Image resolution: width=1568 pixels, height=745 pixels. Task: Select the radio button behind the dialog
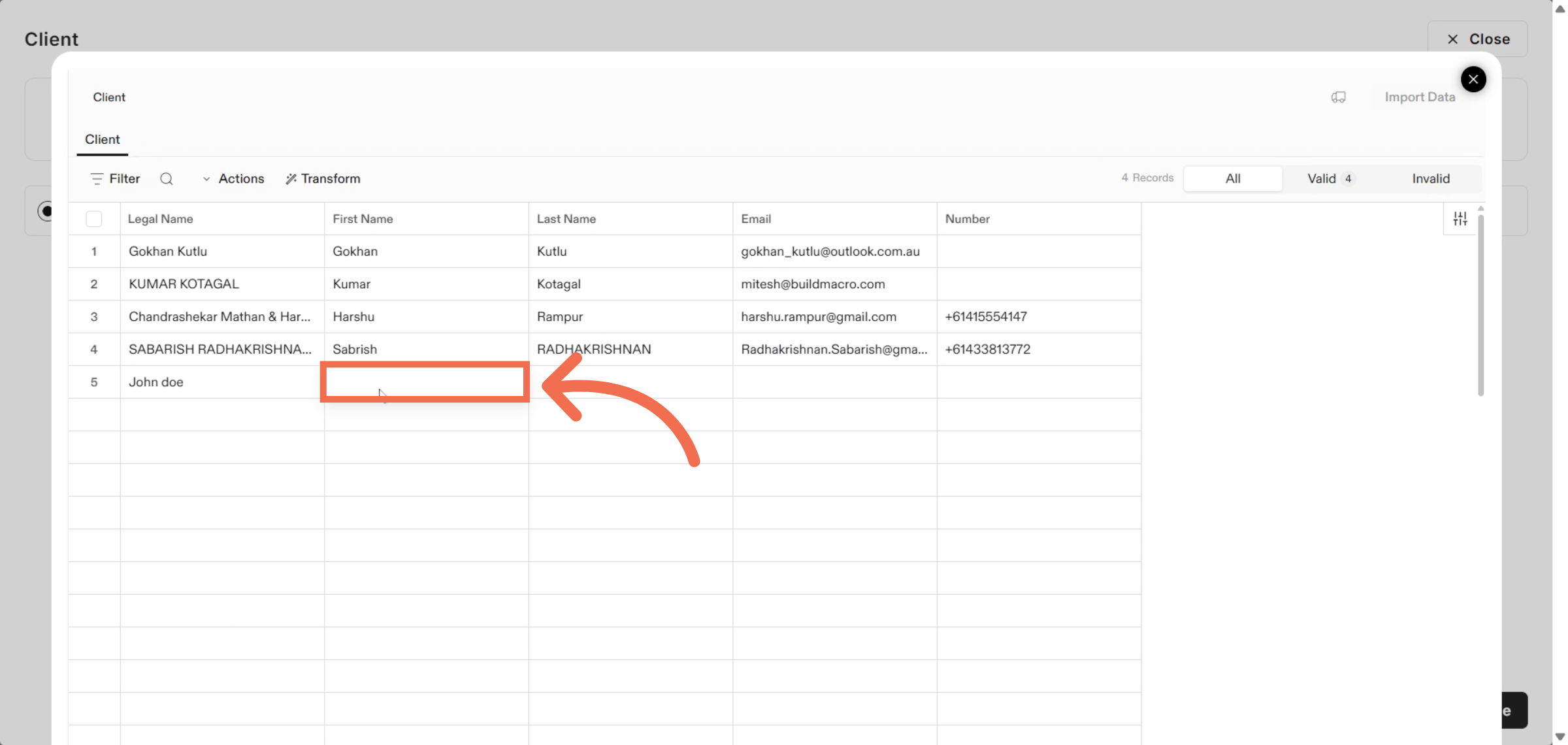point(44,211)
